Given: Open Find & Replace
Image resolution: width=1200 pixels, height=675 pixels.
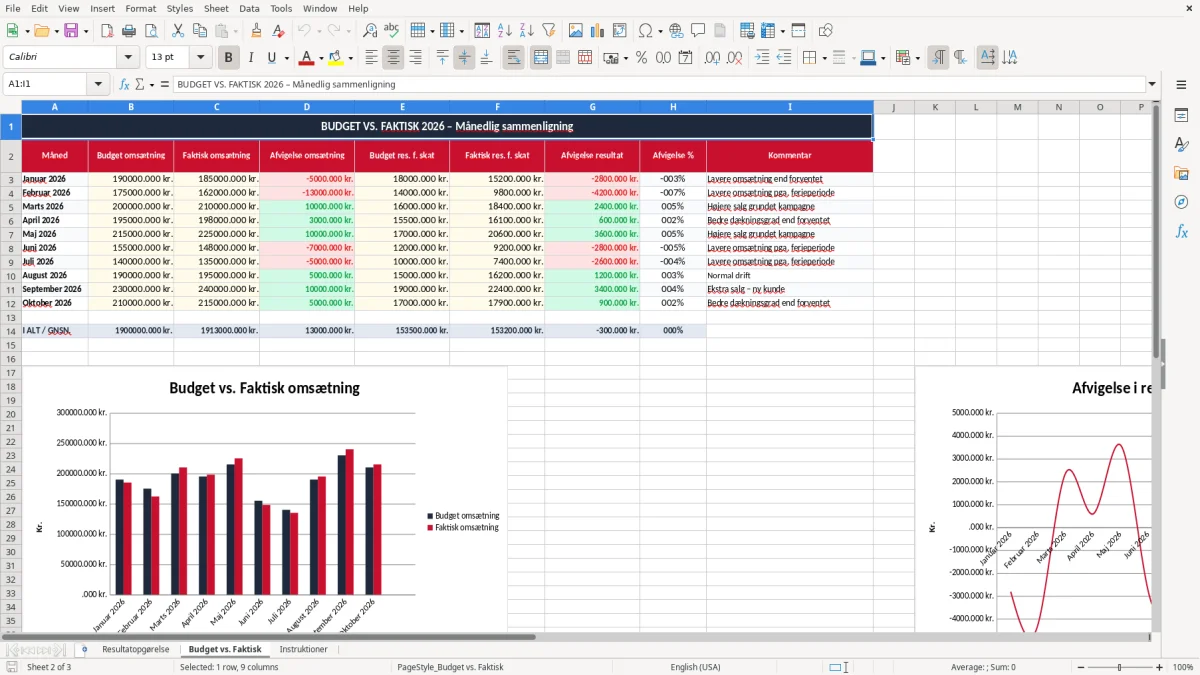Looking at the screenshot, I should [370, 31].
